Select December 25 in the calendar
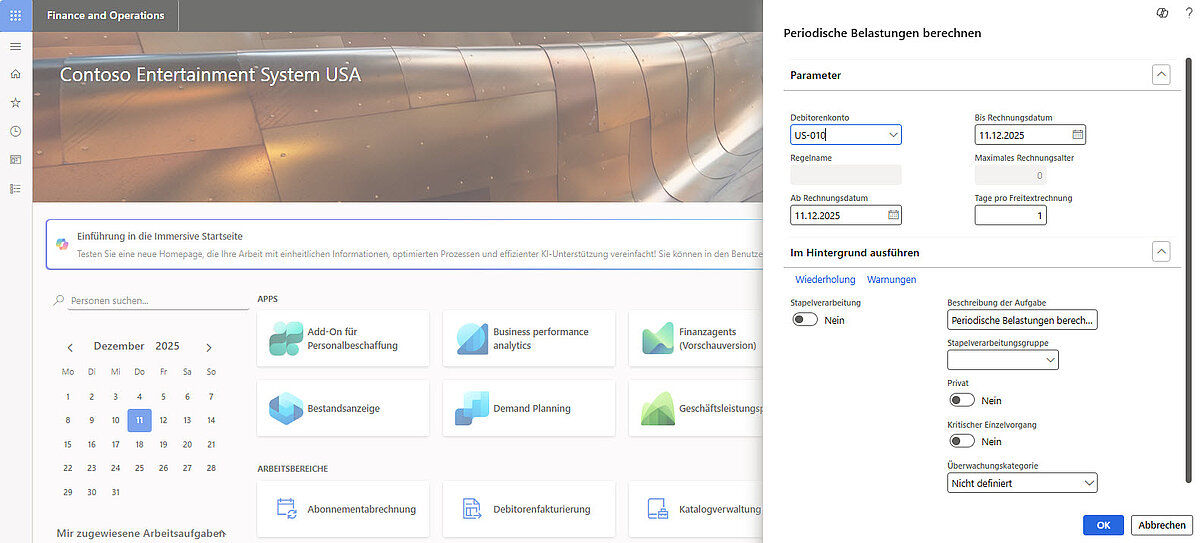The height and width of the screenshot is (543, 1200). click(x=139, y=468)
